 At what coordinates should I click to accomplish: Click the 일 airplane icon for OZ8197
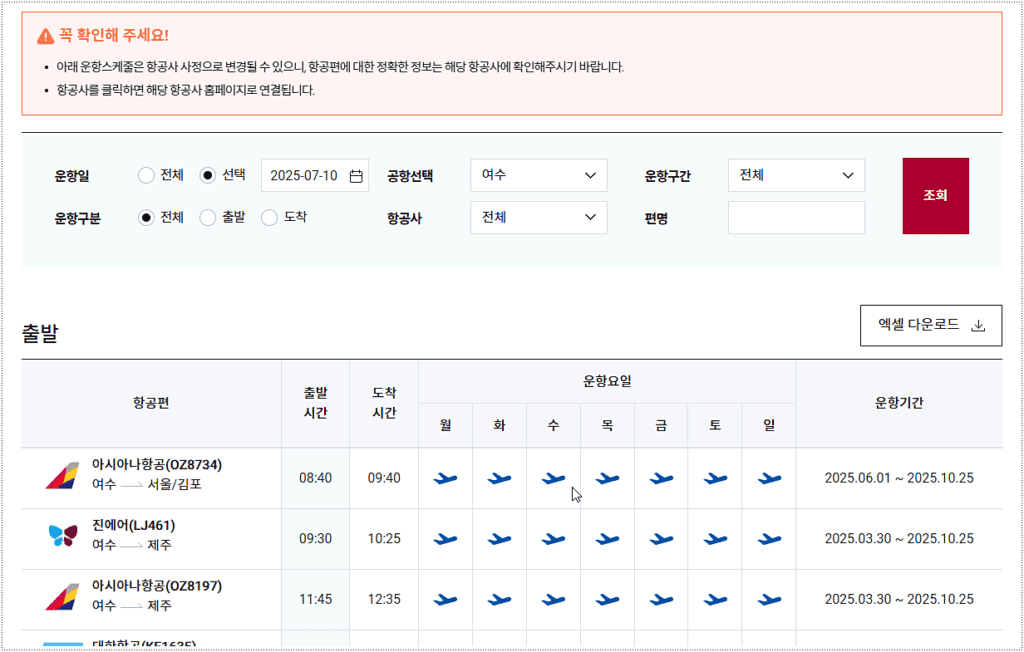(x=769, y=599)
